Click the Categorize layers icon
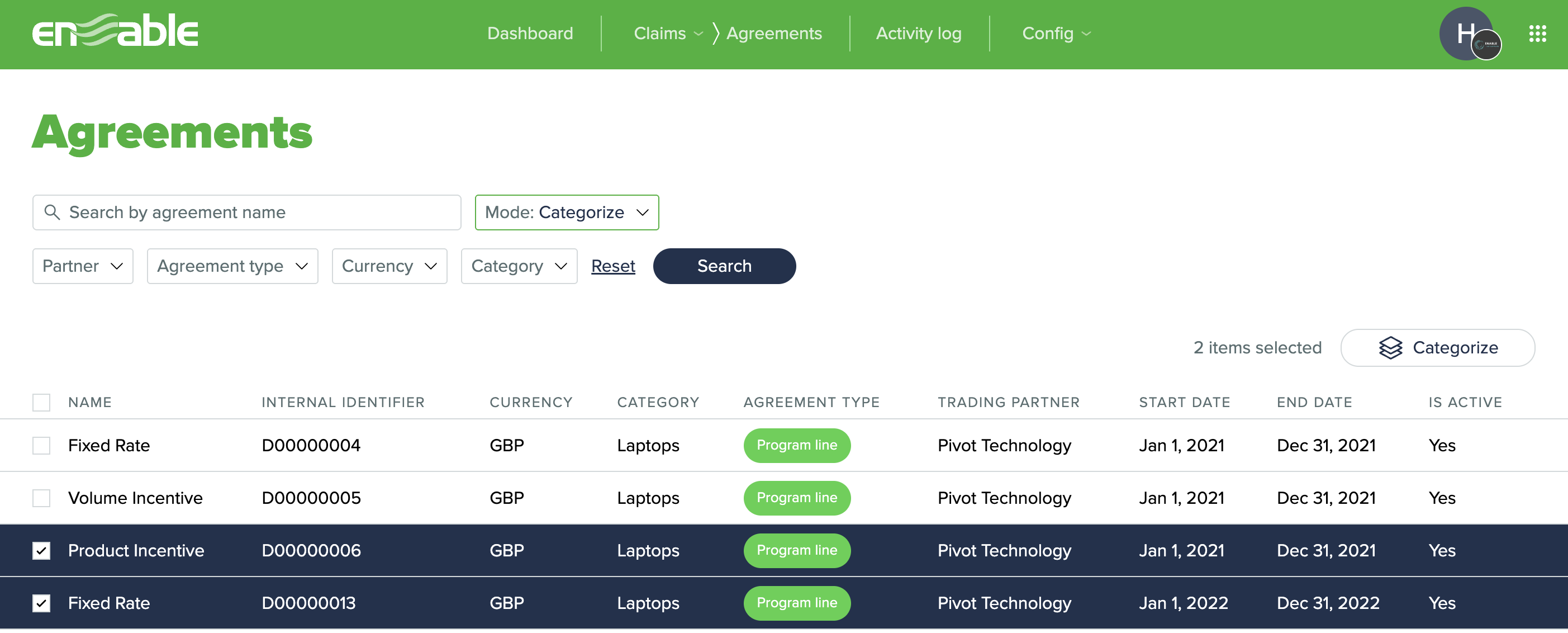Image resolution: width=1568 pixels, height=633 pixels. [x=1390, y=348]
